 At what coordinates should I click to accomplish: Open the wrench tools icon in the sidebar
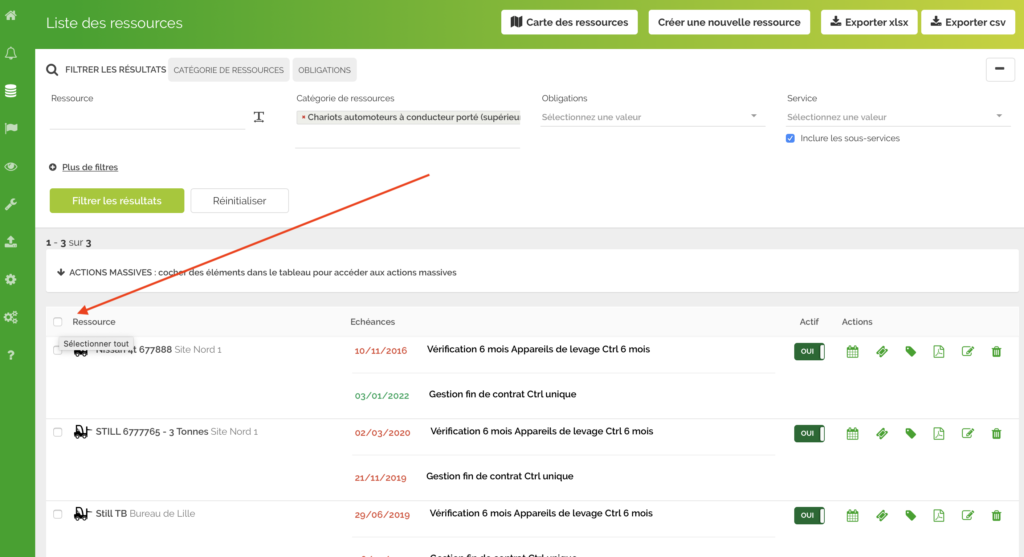[11, 204]
